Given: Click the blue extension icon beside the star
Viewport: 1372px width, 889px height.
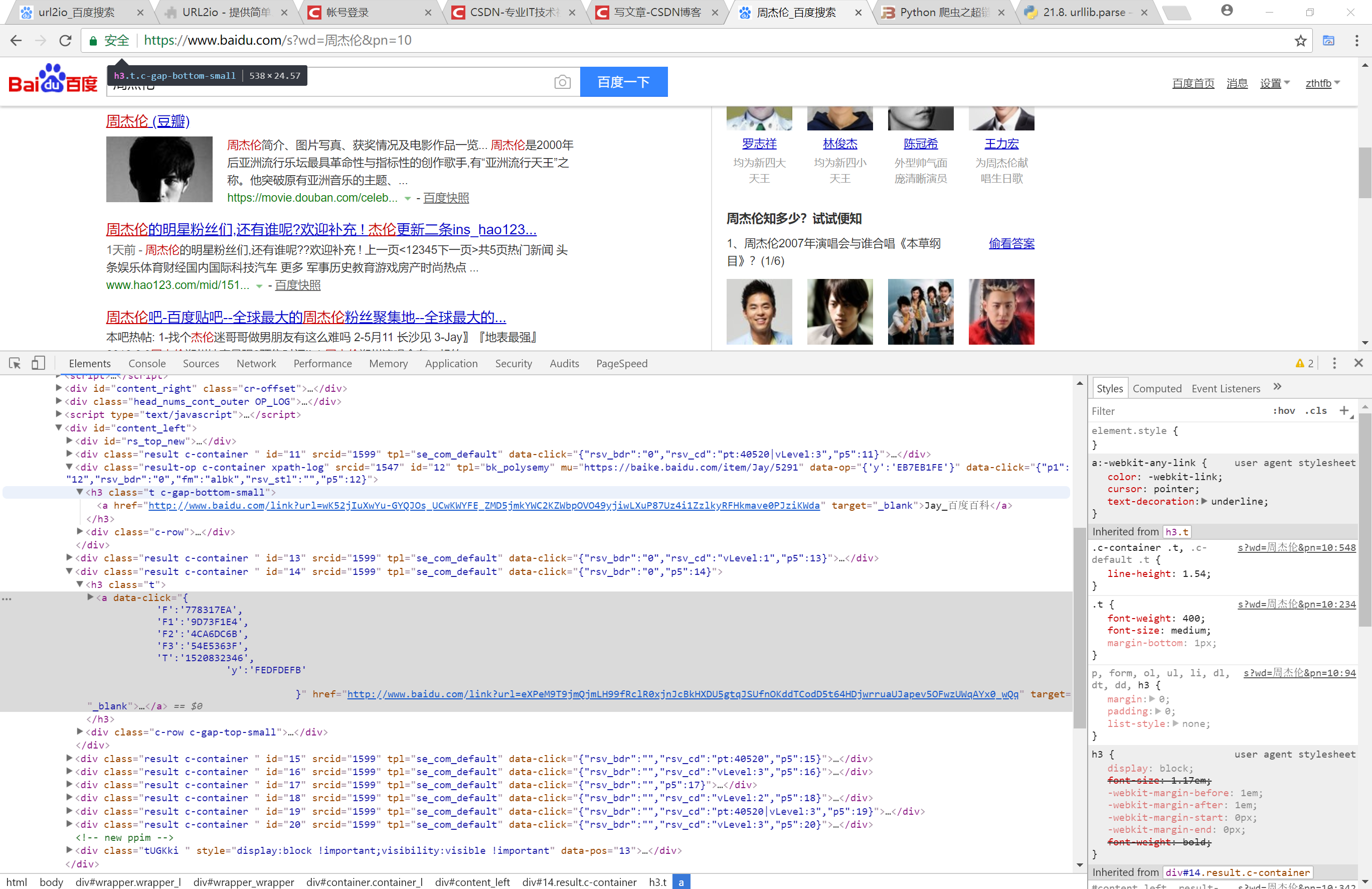Looking at the screenshot, I should [x=1329, y=40].
